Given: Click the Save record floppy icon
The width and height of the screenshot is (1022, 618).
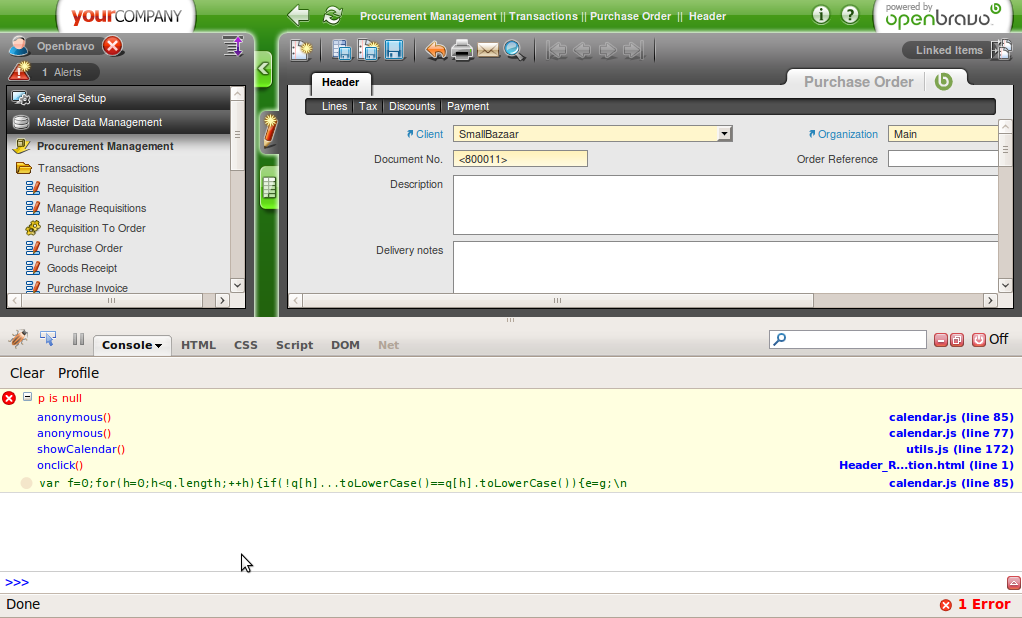Looking at the screenshot, I should click(x=394, y=50).
